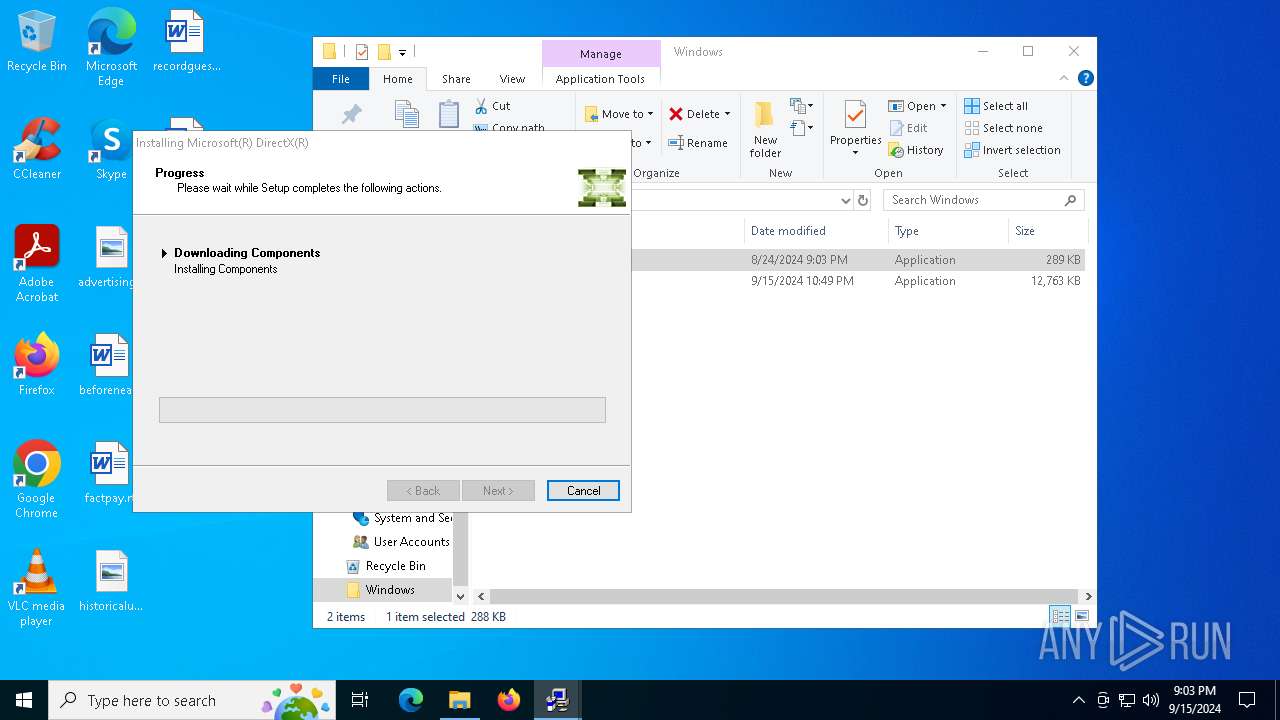This screenshot has width=1280, height=720.
Task: Open Explorer Help question mark
Action: (x=1085, y=78)
